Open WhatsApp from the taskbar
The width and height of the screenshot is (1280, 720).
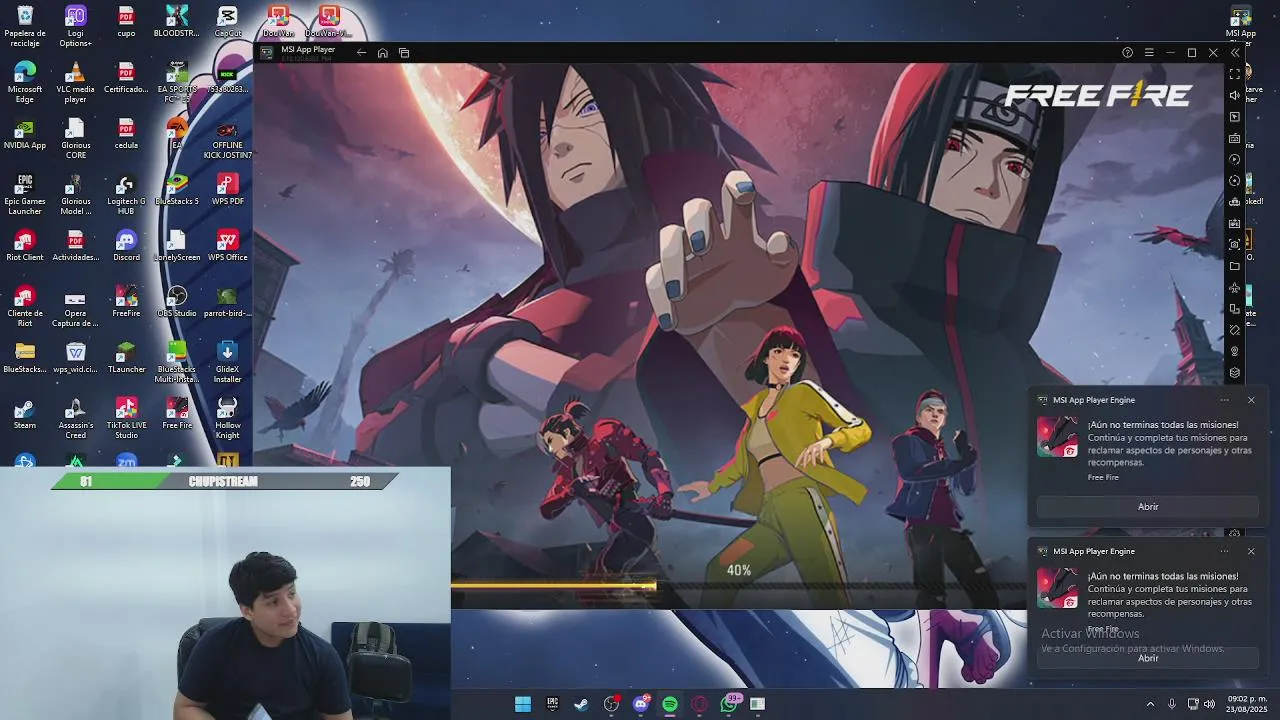click(x=729, y=704)
